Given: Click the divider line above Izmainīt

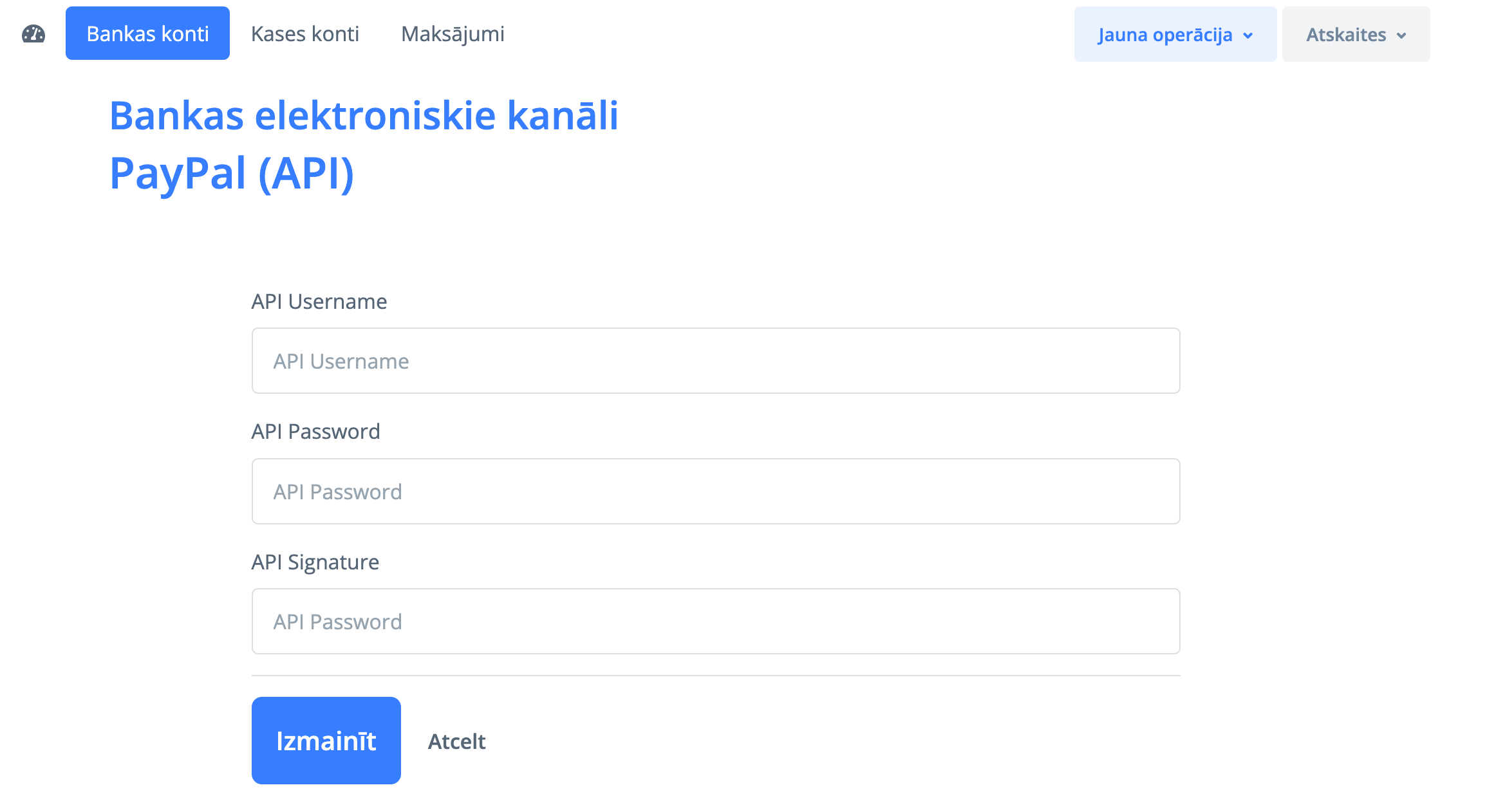Looking at the screenshot, I should point(715,676).
